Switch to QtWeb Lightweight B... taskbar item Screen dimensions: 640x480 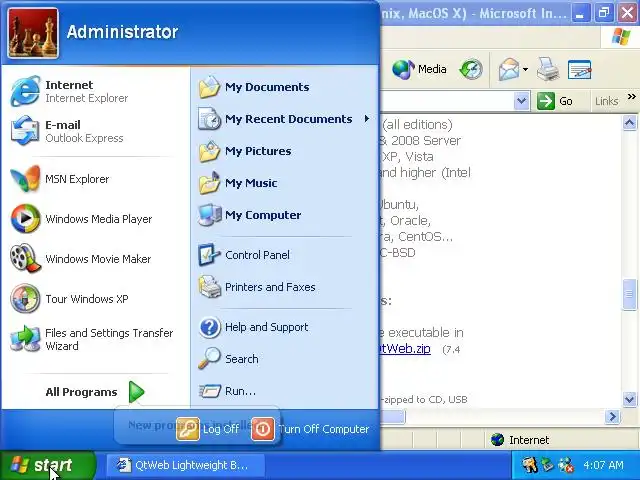pyautogui.click(x=186, y=465)
